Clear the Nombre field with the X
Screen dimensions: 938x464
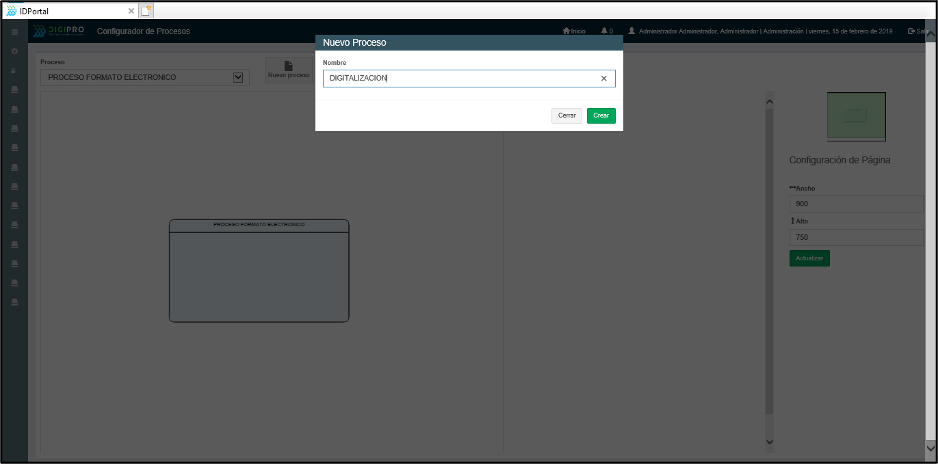click(x=603, y=78)
